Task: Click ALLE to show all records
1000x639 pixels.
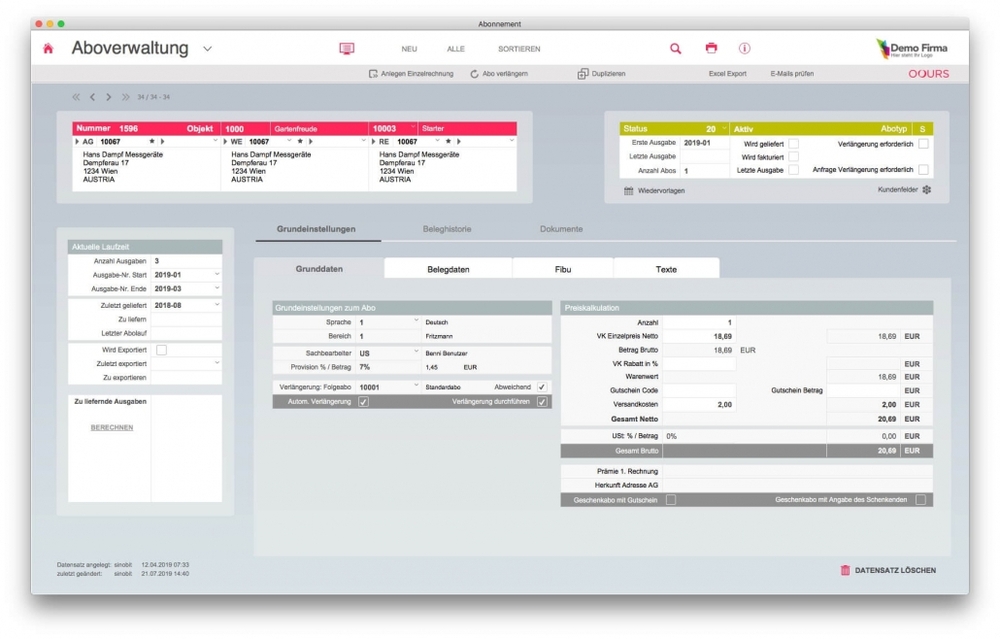Action: click(455, 49)
